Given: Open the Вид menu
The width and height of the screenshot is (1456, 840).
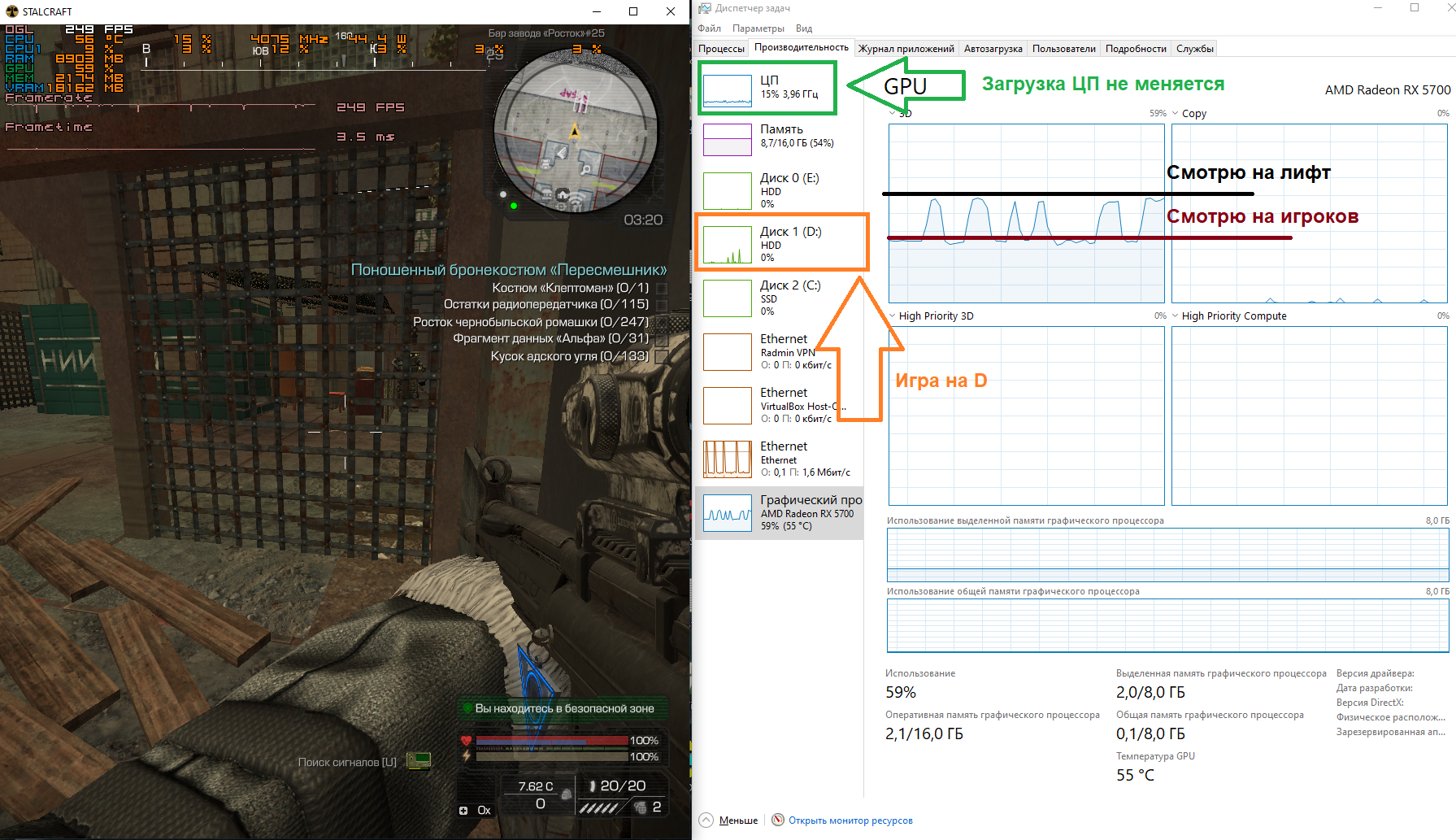Looking at the screenshot, I should pyautogui.click(x=804, y=28).
